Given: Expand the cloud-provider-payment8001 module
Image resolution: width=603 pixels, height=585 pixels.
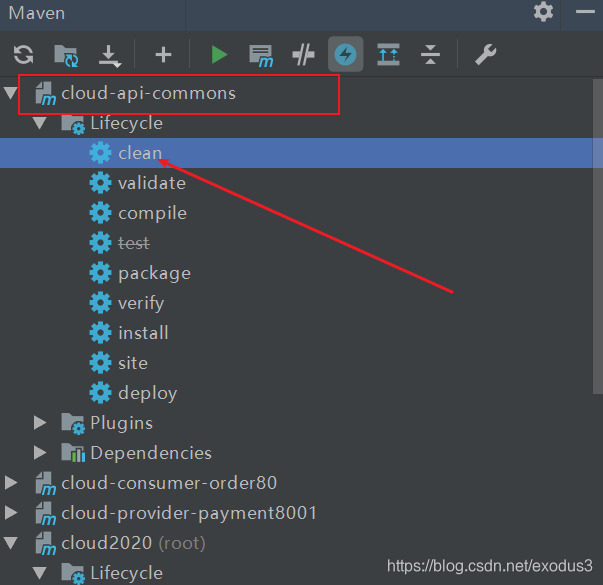Looking at the screenshot, I should click(x=11, y=512).
